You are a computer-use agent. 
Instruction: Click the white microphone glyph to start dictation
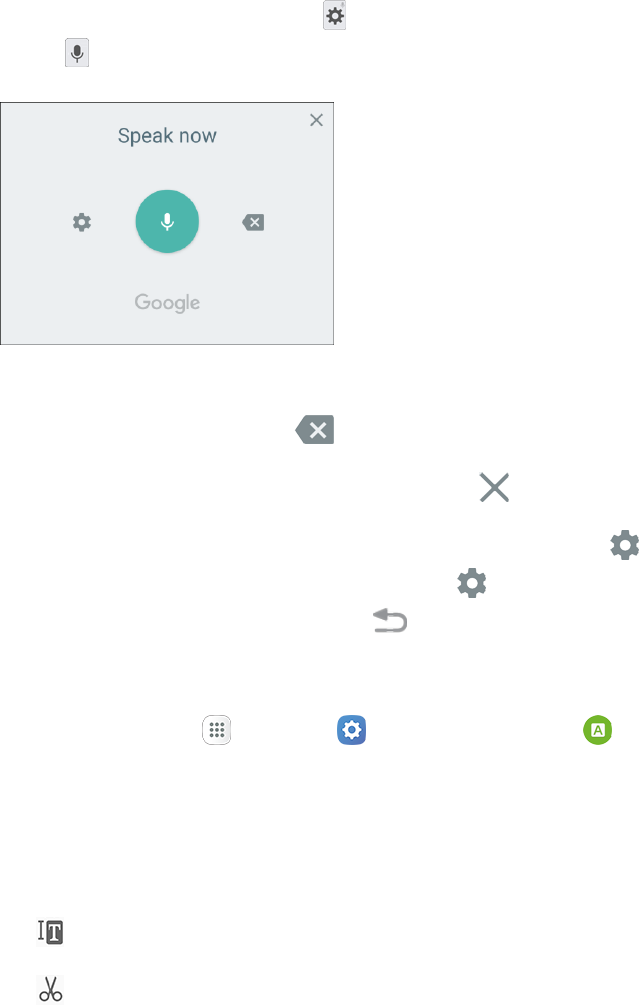(x=167, y=222)
